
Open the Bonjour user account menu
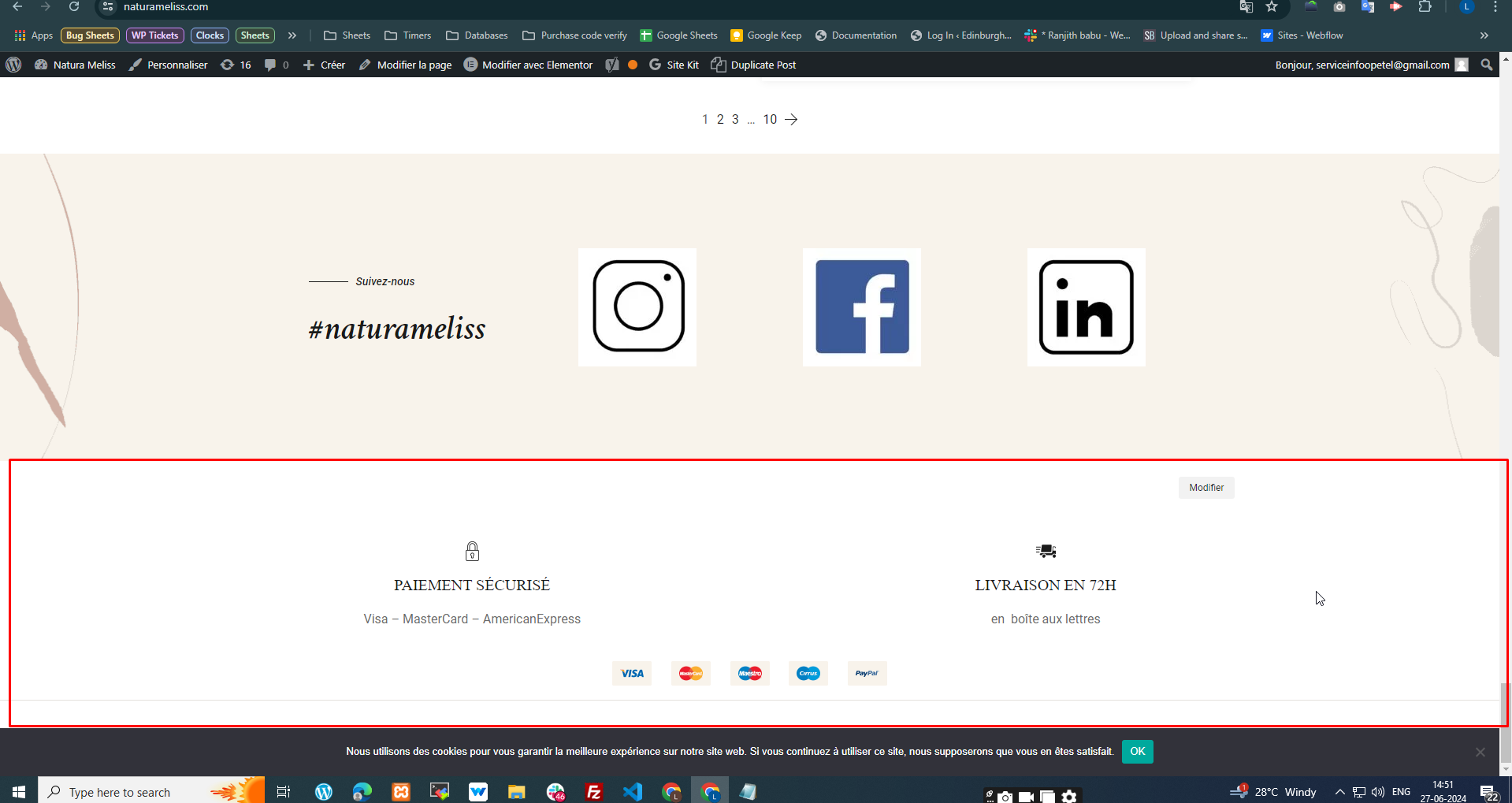point(1372,65)
